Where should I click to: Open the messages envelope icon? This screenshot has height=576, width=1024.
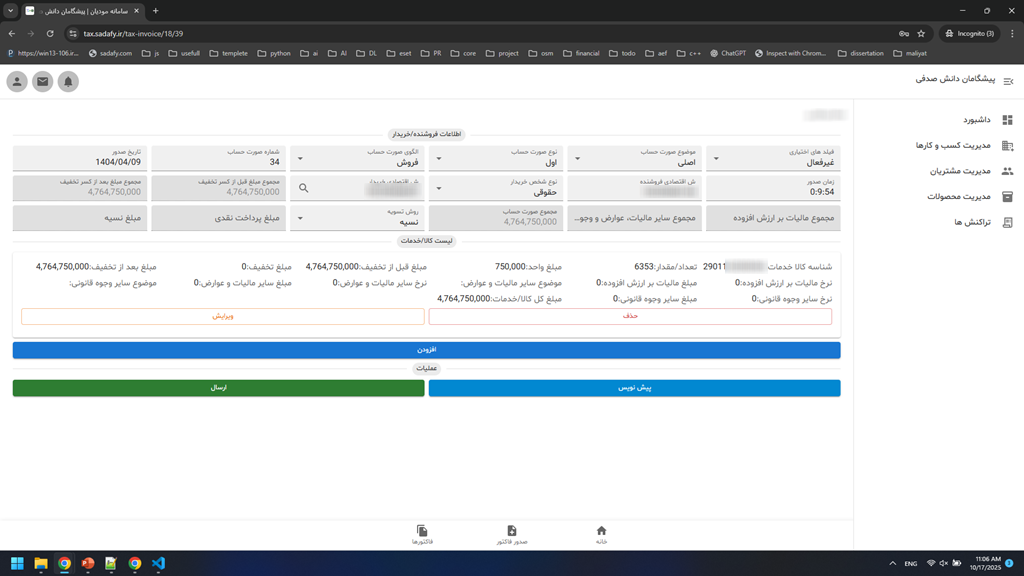tap(42, 82)
